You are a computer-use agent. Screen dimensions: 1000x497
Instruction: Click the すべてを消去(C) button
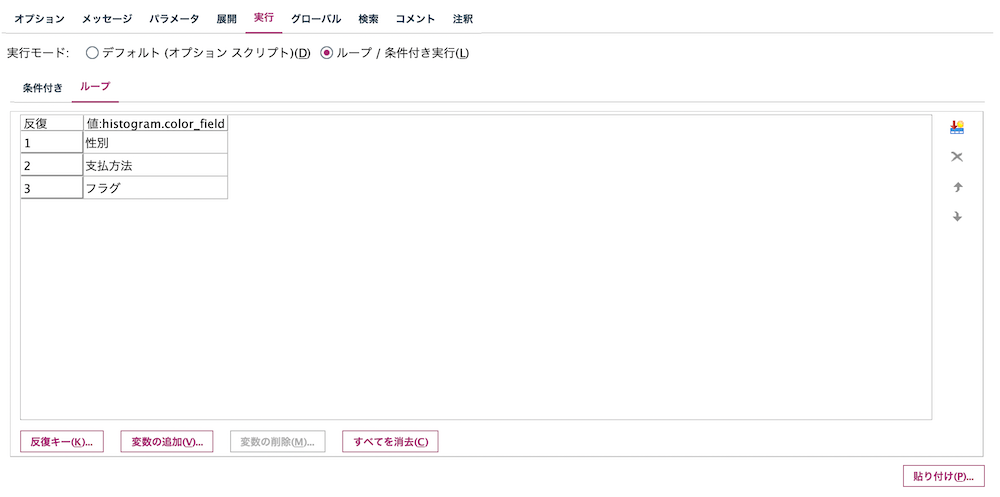[390, 441]
